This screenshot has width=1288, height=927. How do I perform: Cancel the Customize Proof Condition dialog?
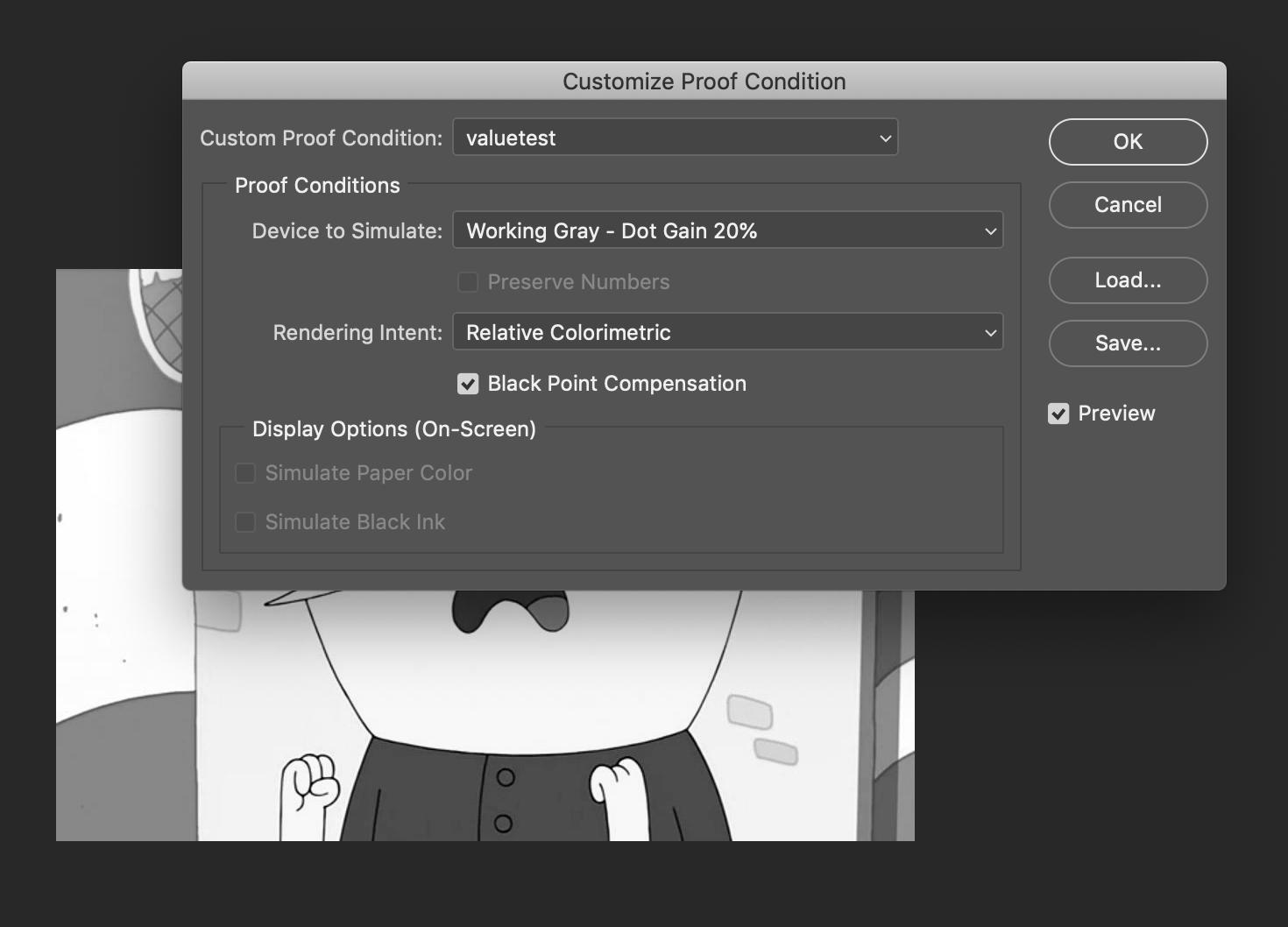click(1128, 205)
